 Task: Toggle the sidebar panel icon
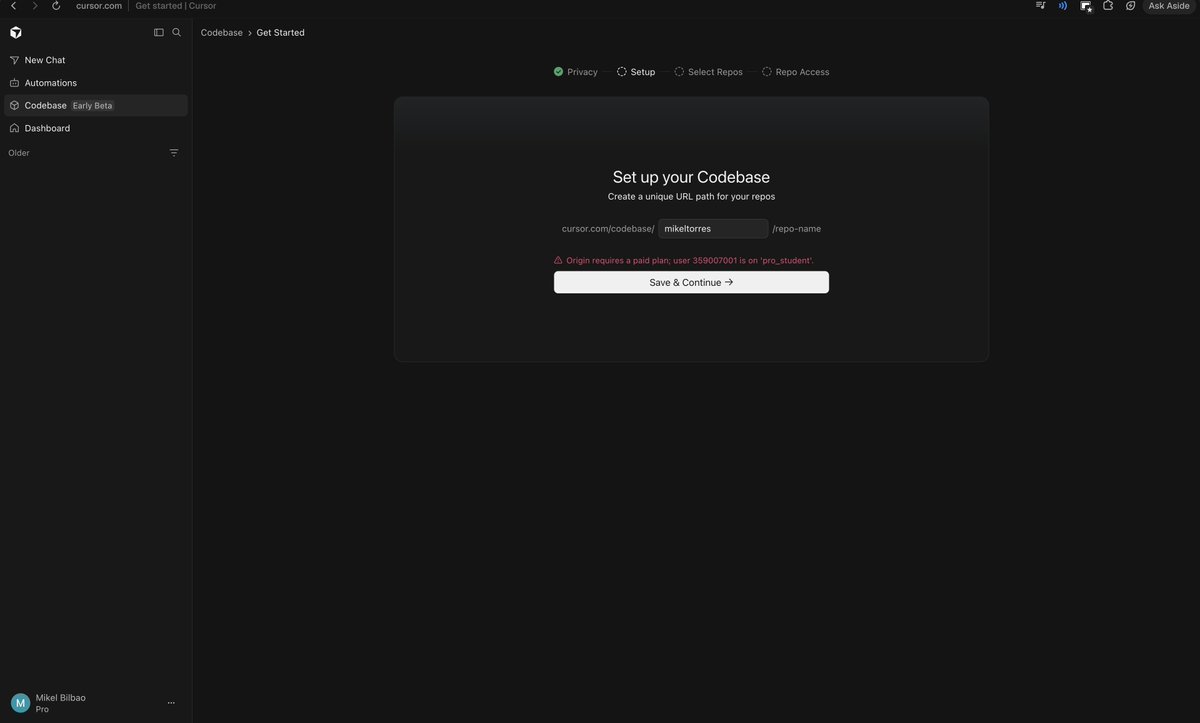[x=158, y=32]
